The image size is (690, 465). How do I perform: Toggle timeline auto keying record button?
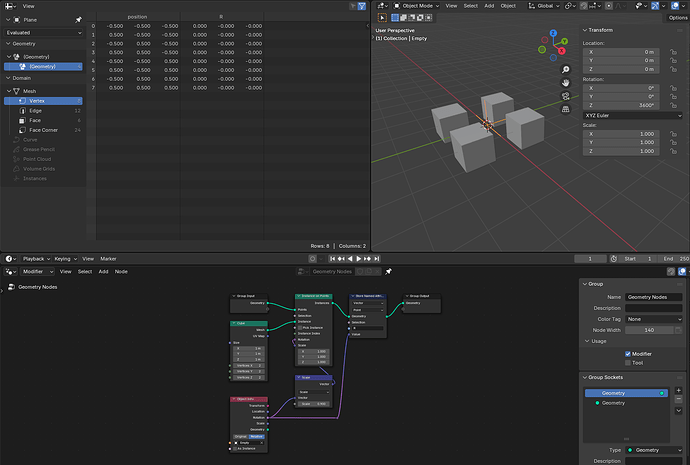point(312,259)
